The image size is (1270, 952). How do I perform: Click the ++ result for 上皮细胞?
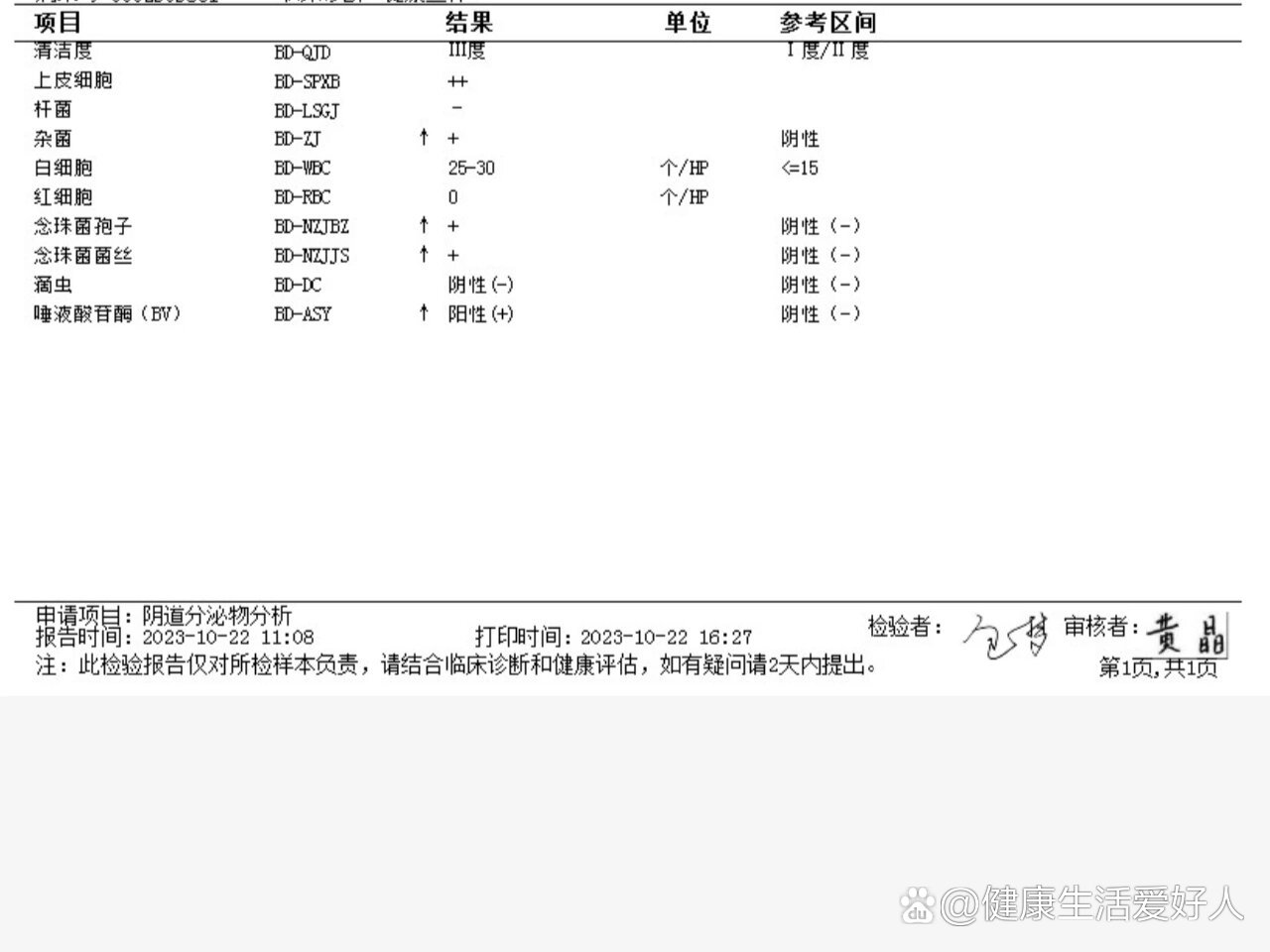[457, 81]
